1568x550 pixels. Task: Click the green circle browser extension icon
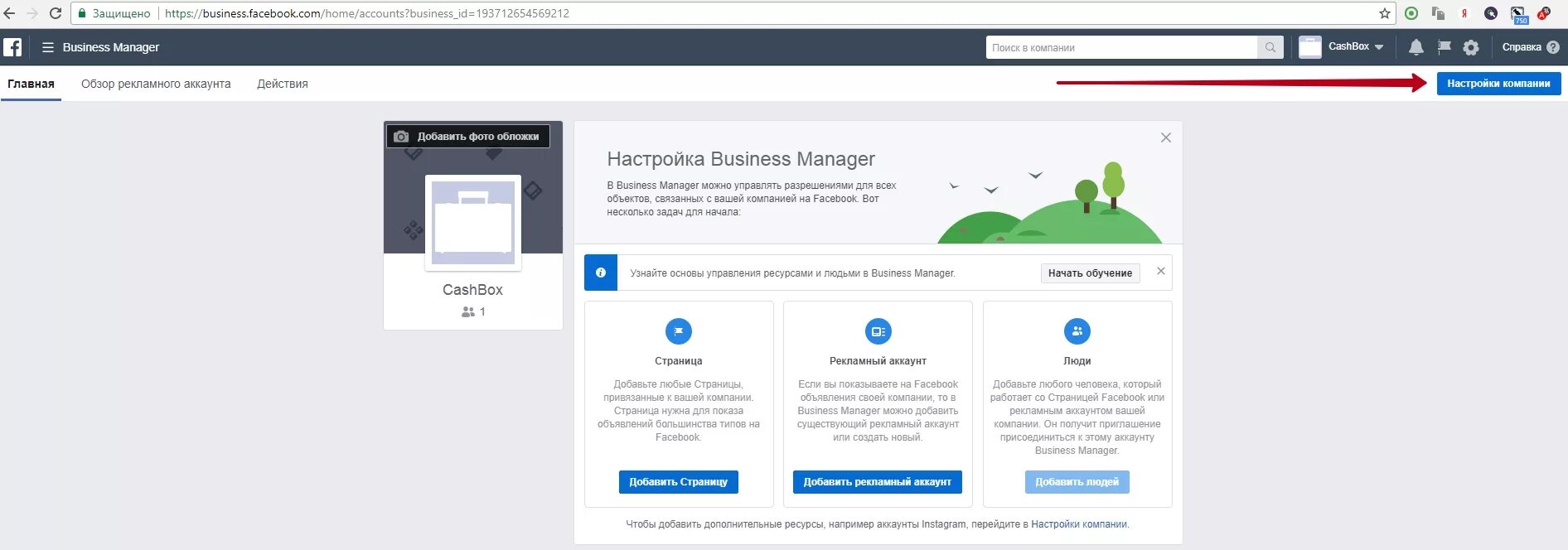click(1411, 13)
